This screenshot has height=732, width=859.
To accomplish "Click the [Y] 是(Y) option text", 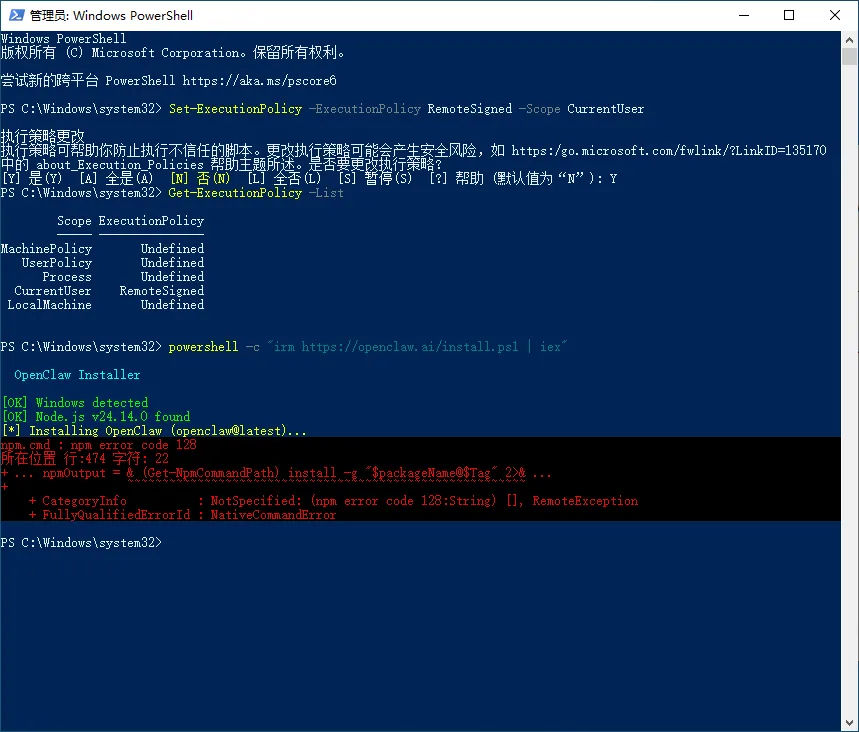I will click(x=32, y=179).
